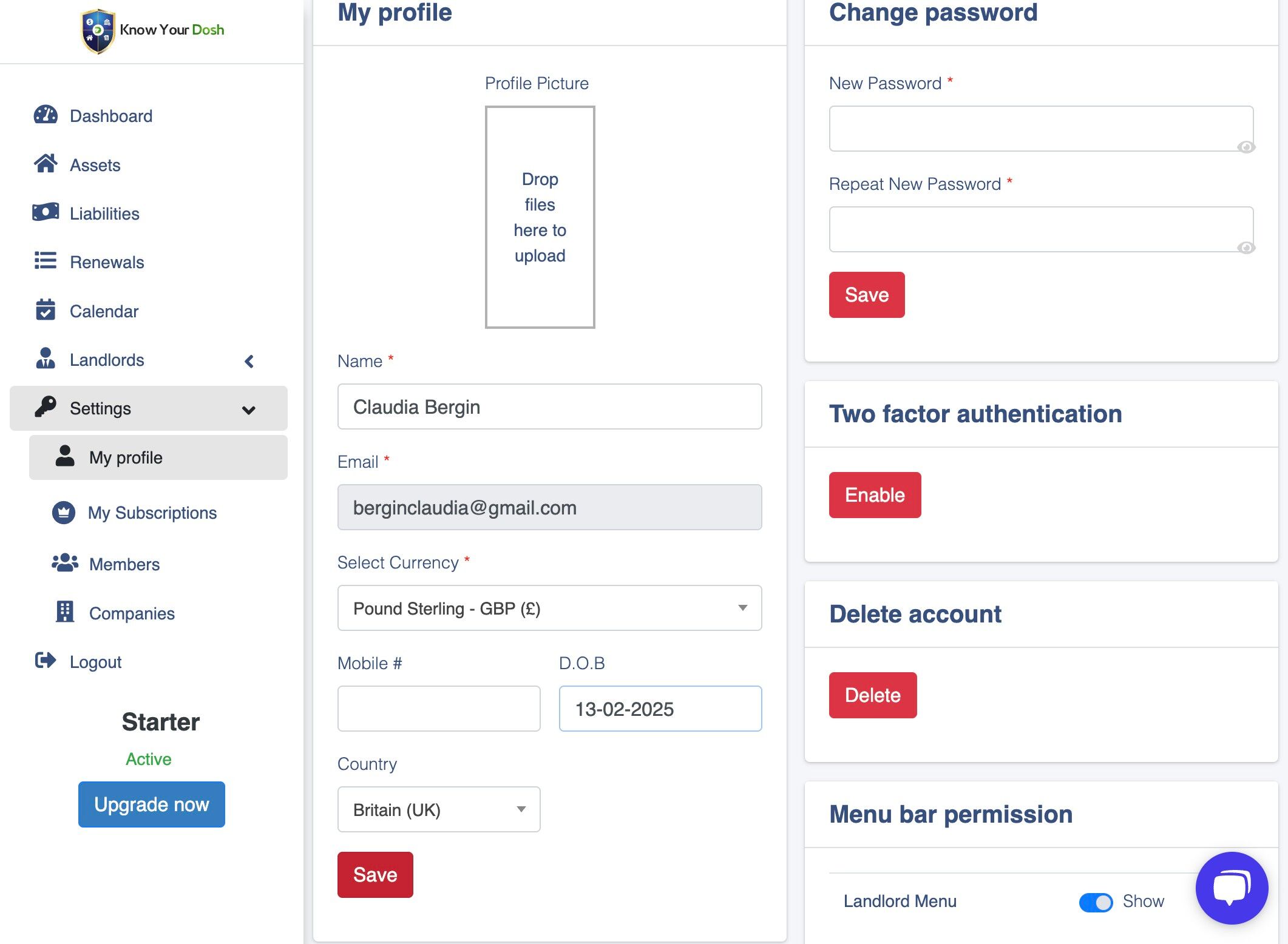This screenshot has width=1288, height=944.
Task: Reveal Repeat New Password via eye icon
Action: tap(1246, 248)
